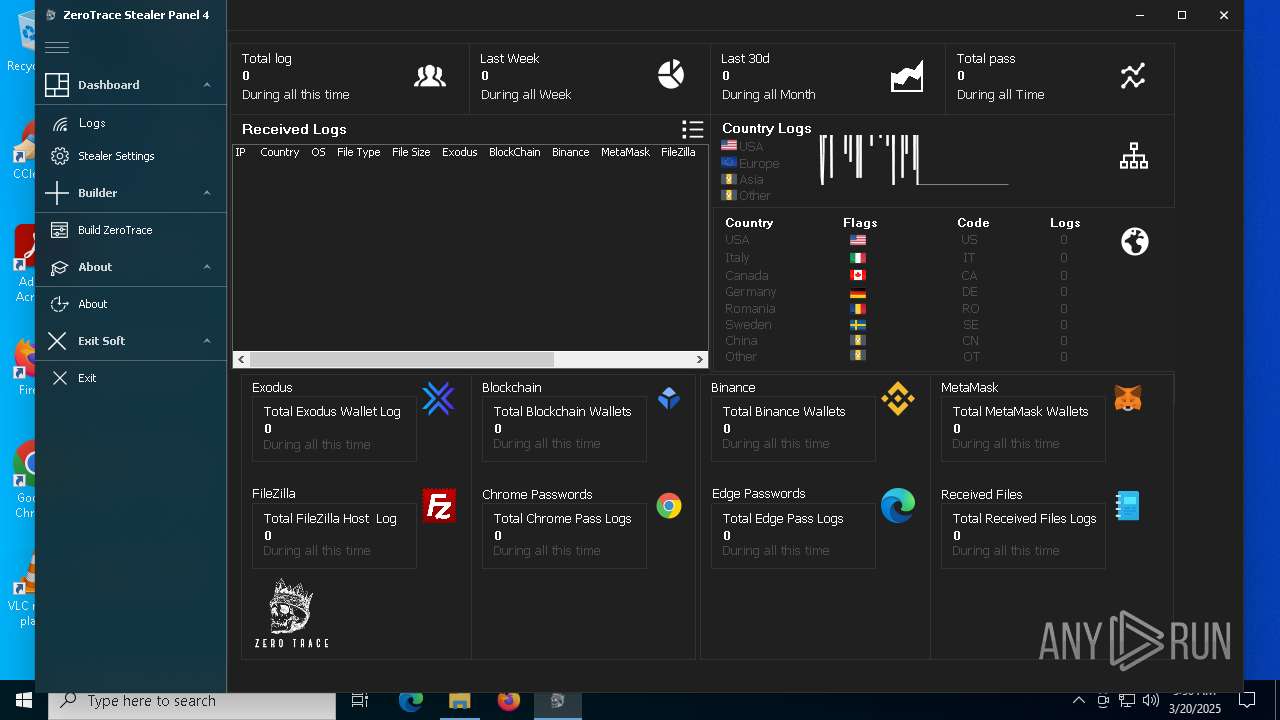Screen dimensions: 1280x720
Task: Click the FileZilla logo icon
Action: click(439, 506)
